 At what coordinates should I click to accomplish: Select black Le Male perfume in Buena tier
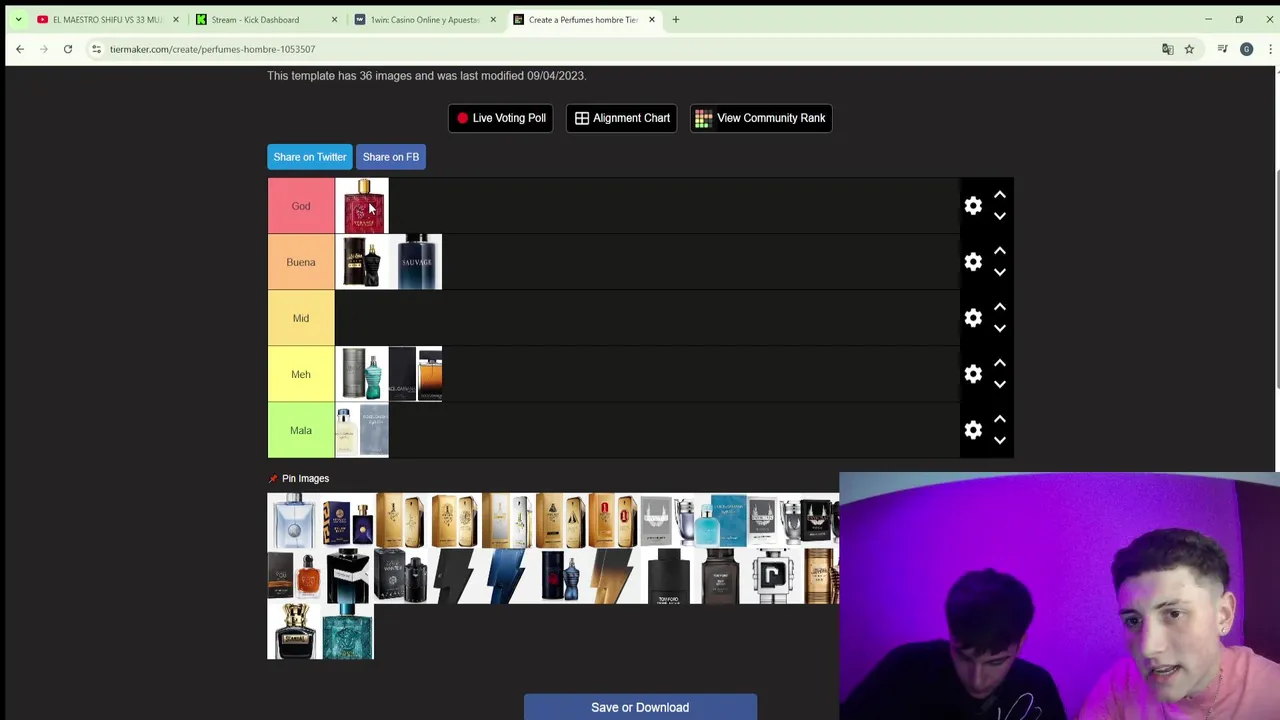pos(362,262)
